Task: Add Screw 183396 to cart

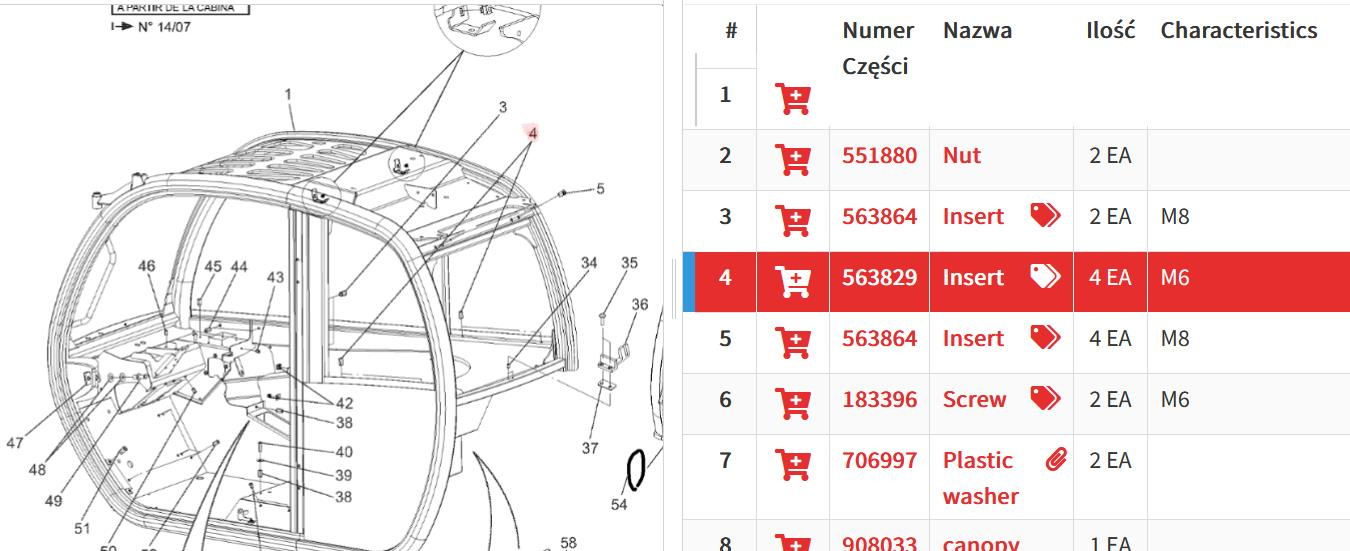Action: click(793, 402)
